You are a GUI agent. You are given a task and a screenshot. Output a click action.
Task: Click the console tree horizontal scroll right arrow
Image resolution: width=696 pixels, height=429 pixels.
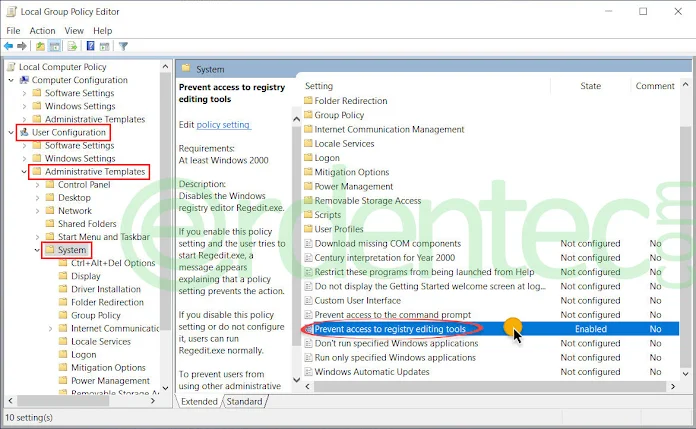point(153,401)
